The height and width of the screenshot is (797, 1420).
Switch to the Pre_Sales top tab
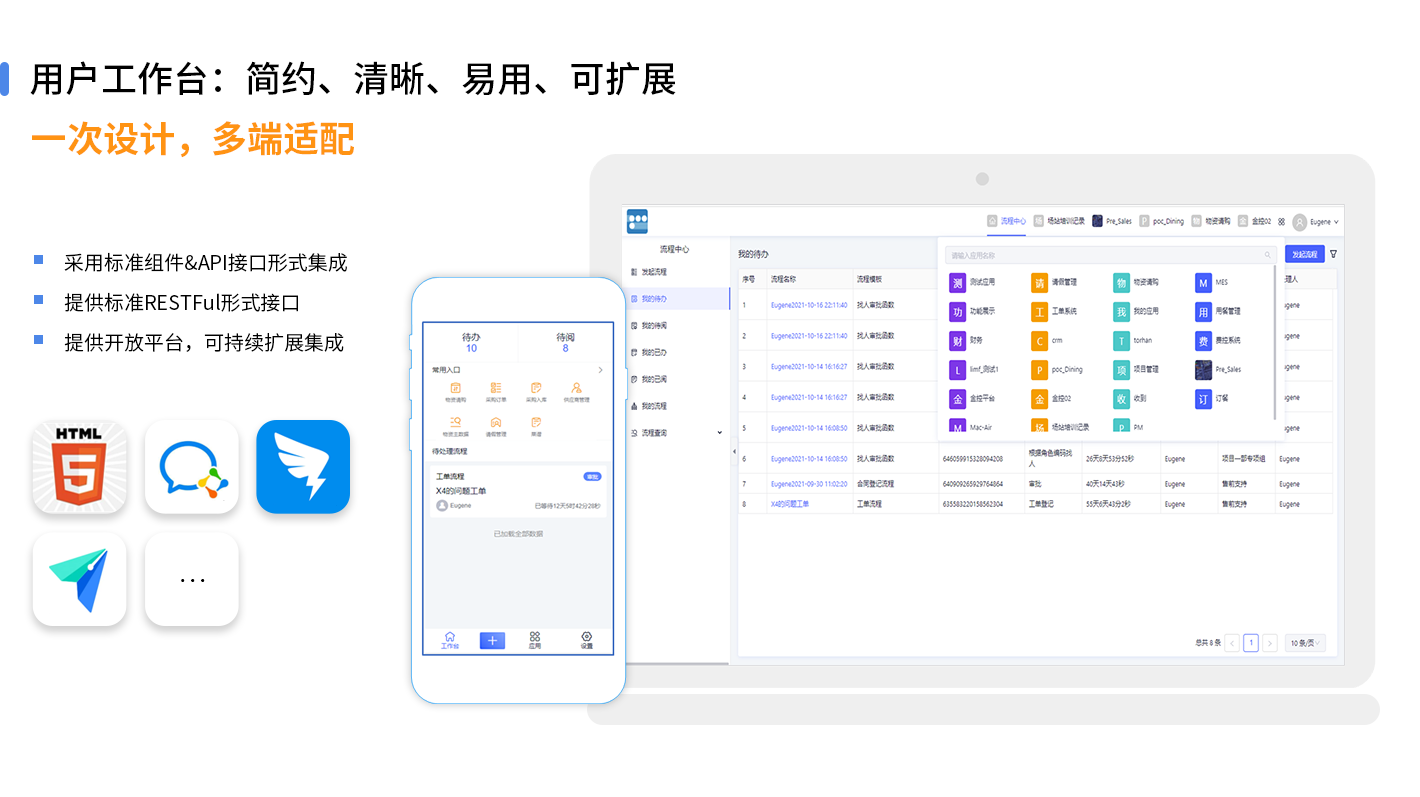[x=1112, y=222]
